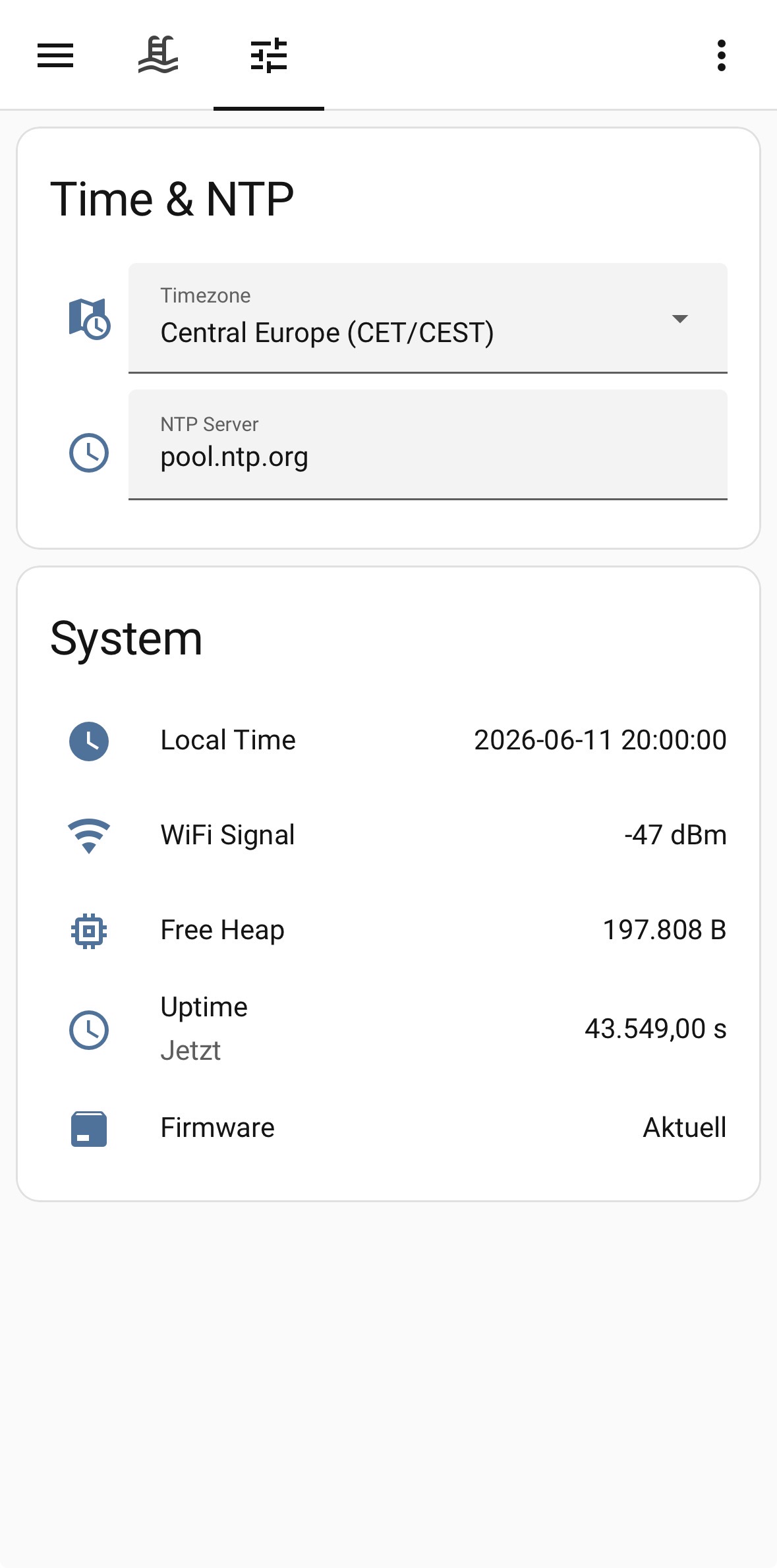Click the 43.549,00 s uptime value
The width and height of the screenshot is (777, 1568).
tap(656, 1029)
